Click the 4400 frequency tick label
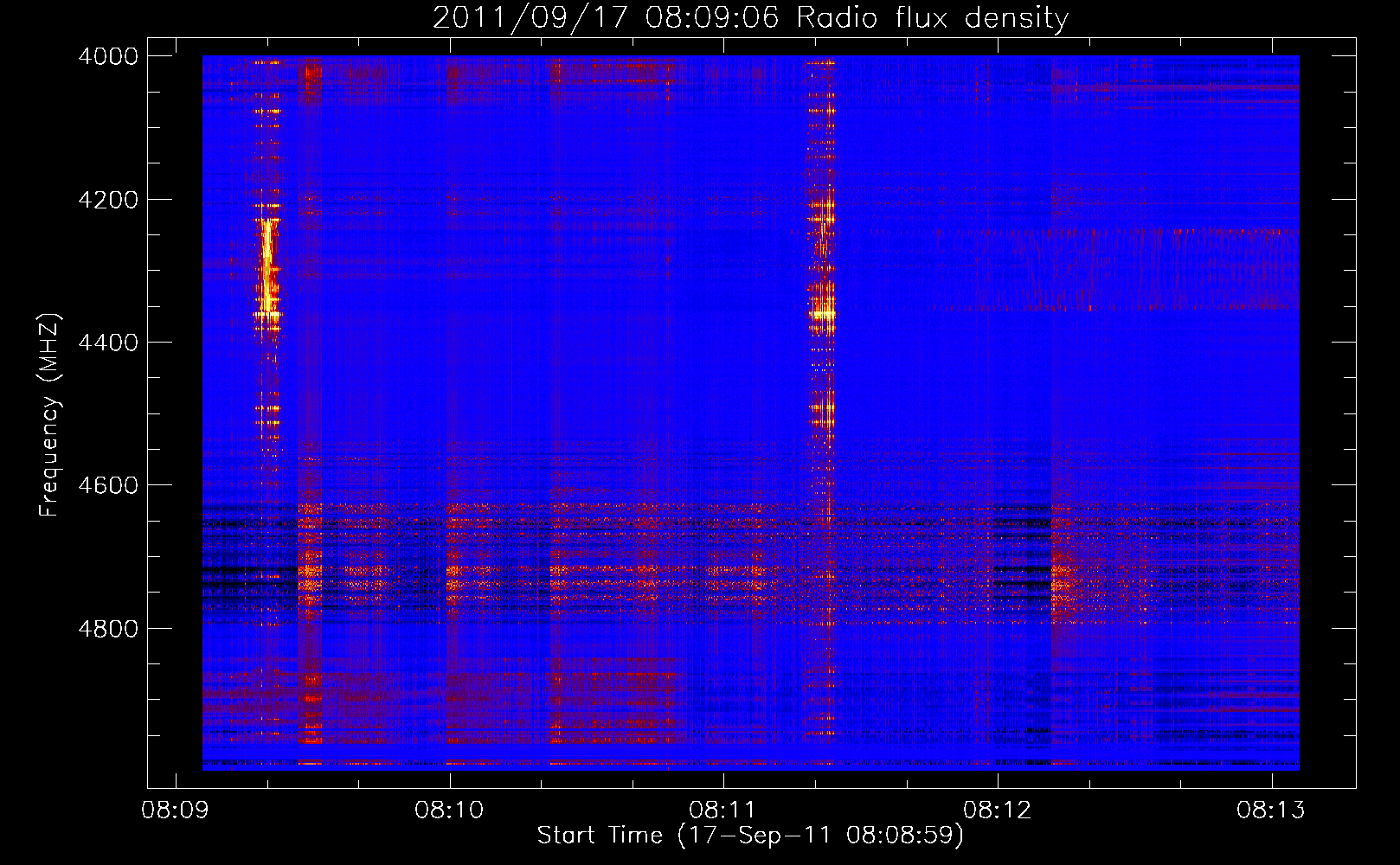Viewport: 1400px width, 865px height. pos(108,343)
